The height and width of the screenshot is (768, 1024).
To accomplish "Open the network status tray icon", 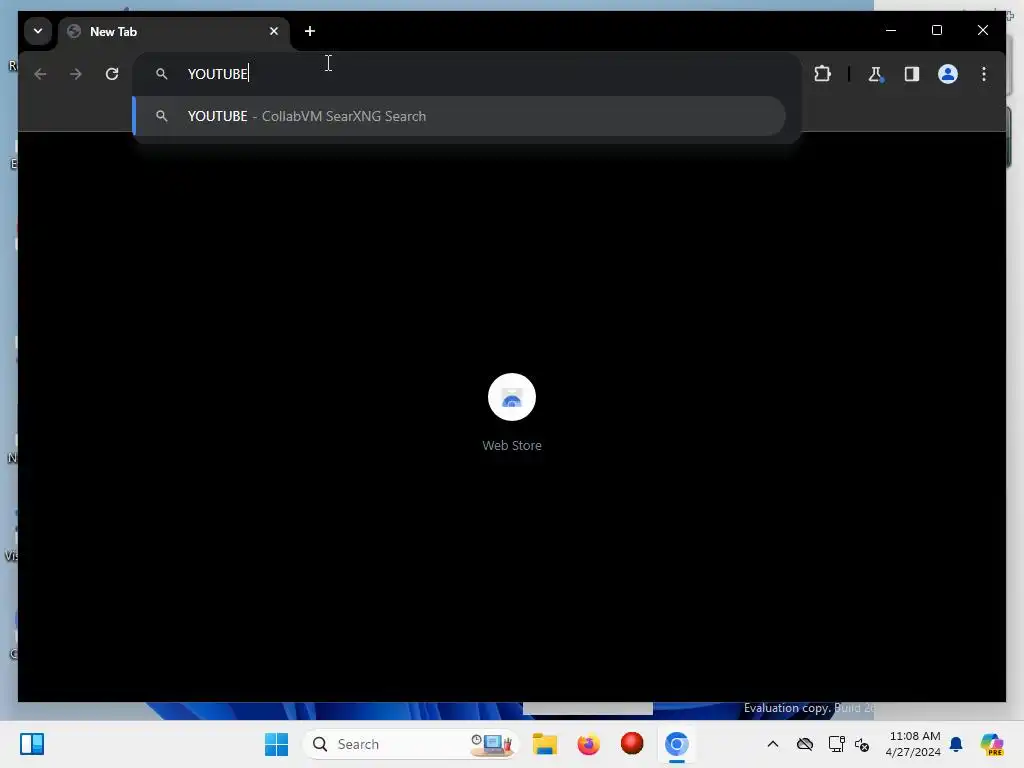I will tap(836, 744).
